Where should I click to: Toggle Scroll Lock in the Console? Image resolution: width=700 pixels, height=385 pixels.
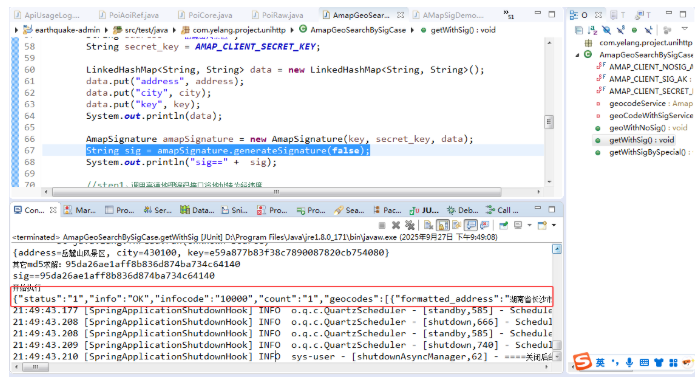[442, 225]
